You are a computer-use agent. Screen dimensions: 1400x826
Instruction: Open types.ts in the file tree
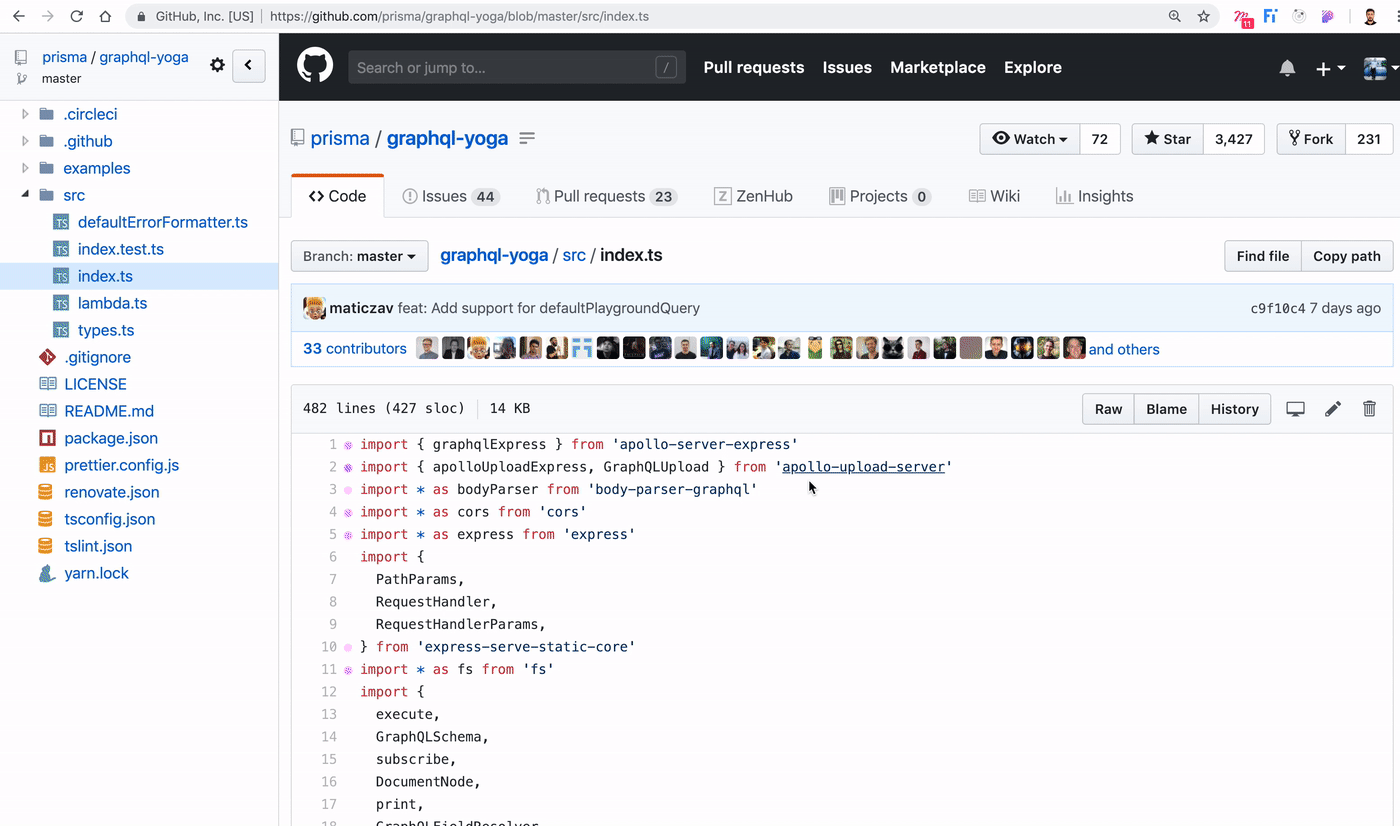(x=105, y=330)
